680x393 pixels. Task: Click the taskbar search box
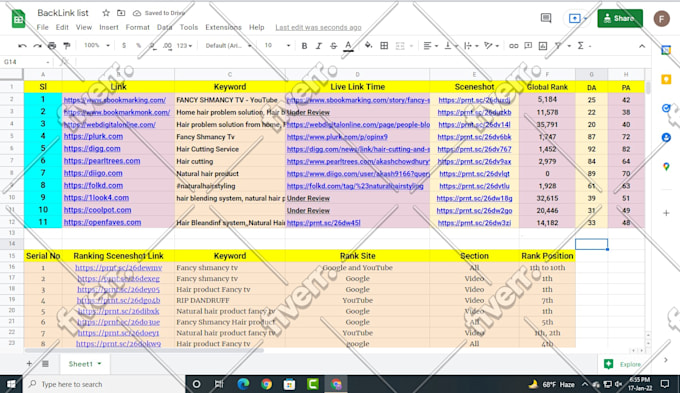point(104,384)
